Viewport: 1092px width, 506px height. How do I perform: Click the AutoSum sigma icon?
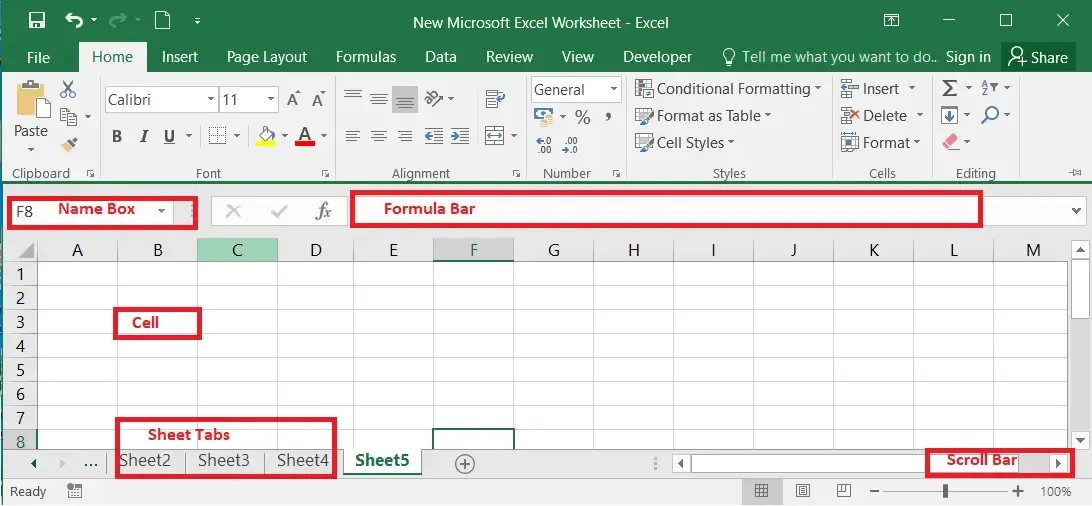click(x=950, y=89)
